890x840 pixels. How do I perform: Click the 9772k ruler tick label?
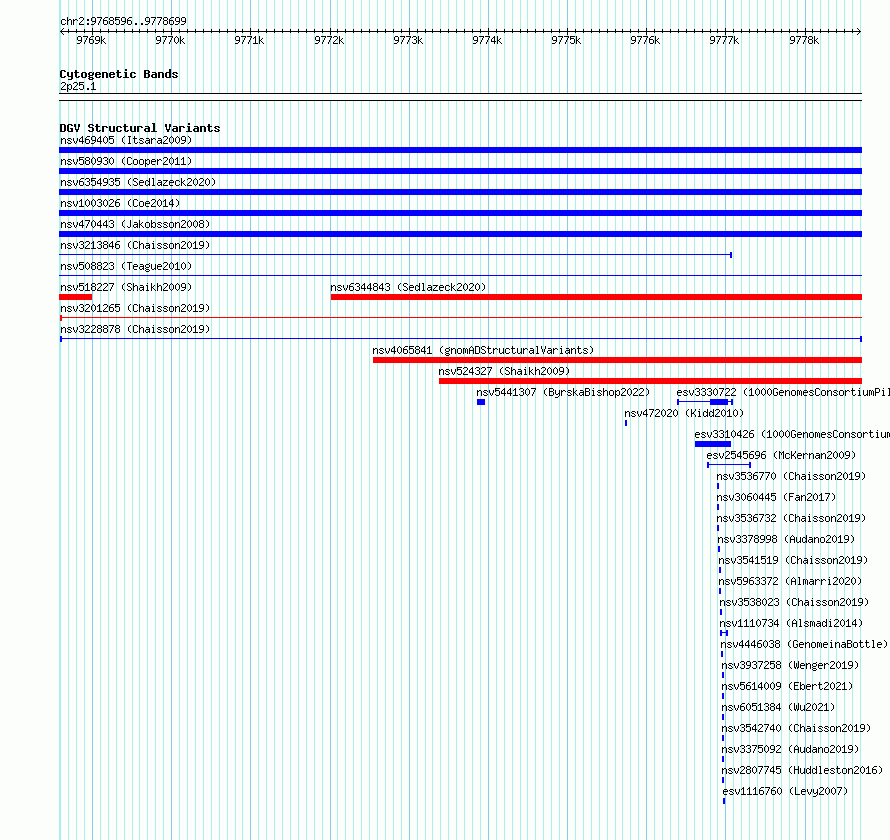pyautogui.click(x=329, y=40)
